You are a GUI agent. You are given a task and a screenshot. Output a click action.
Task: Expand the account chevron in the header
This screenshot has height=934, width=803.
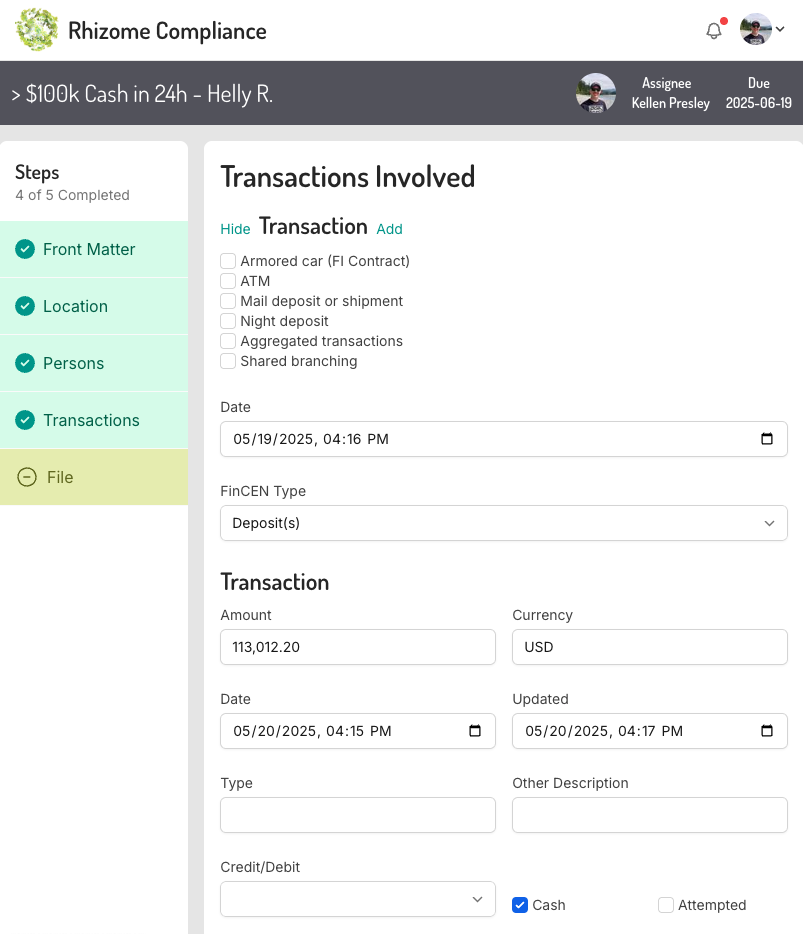click(x=780, y=29)
